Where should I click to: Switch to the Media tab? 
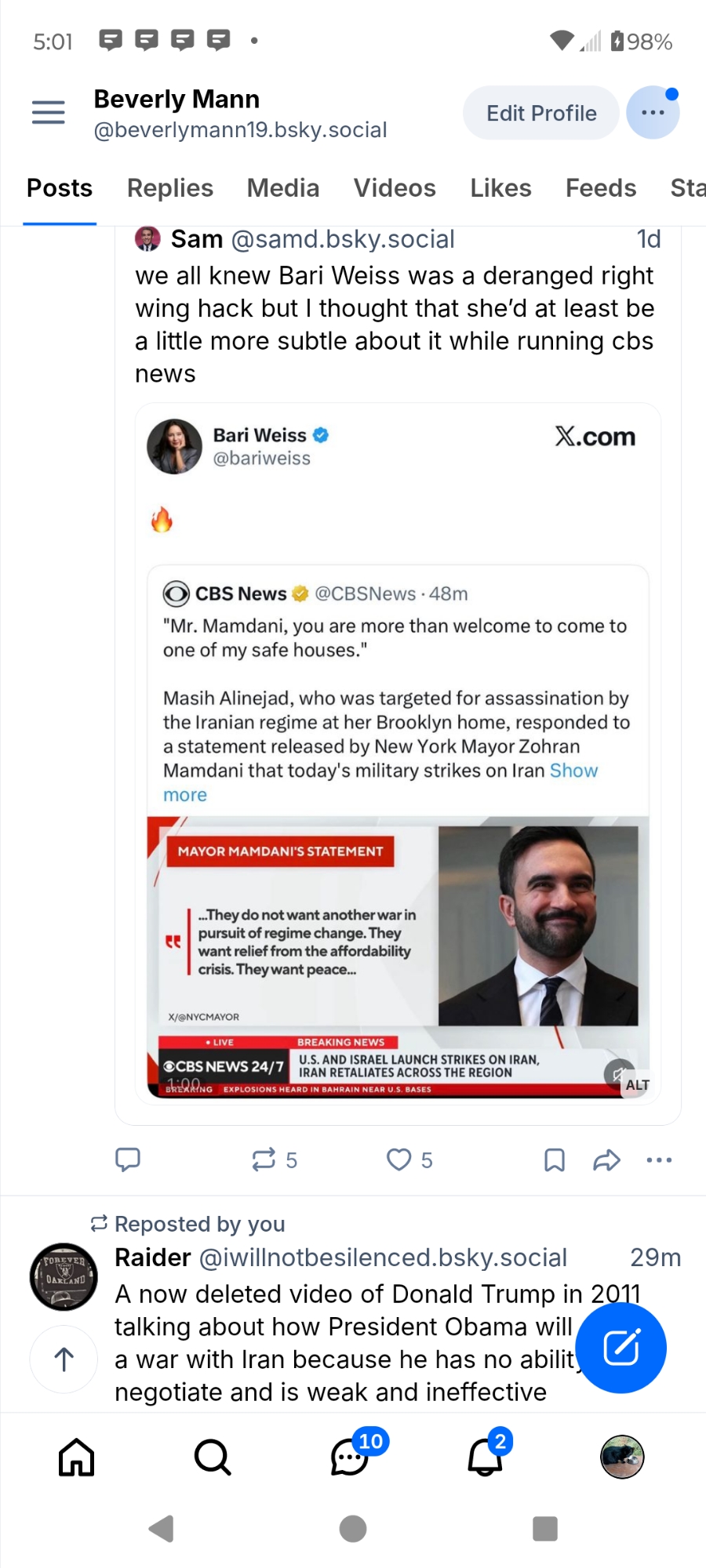click(283, 188)
